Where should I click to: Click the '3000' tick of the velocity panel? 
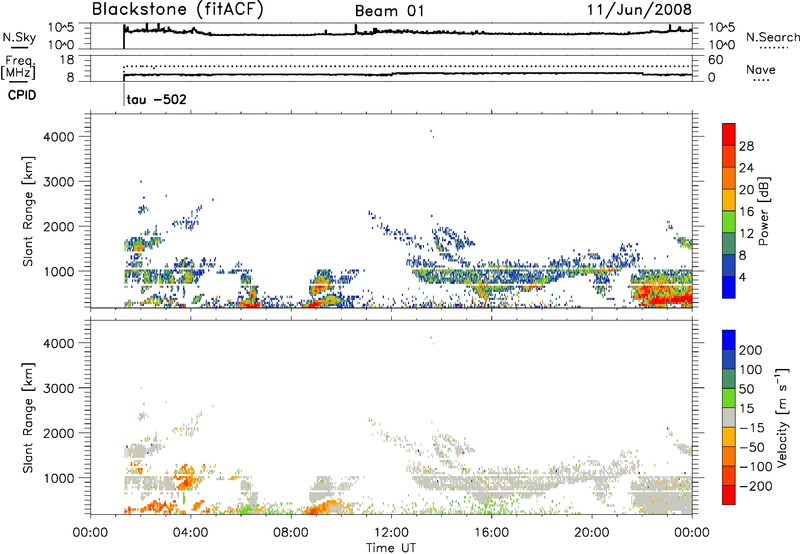click(58, 388)
